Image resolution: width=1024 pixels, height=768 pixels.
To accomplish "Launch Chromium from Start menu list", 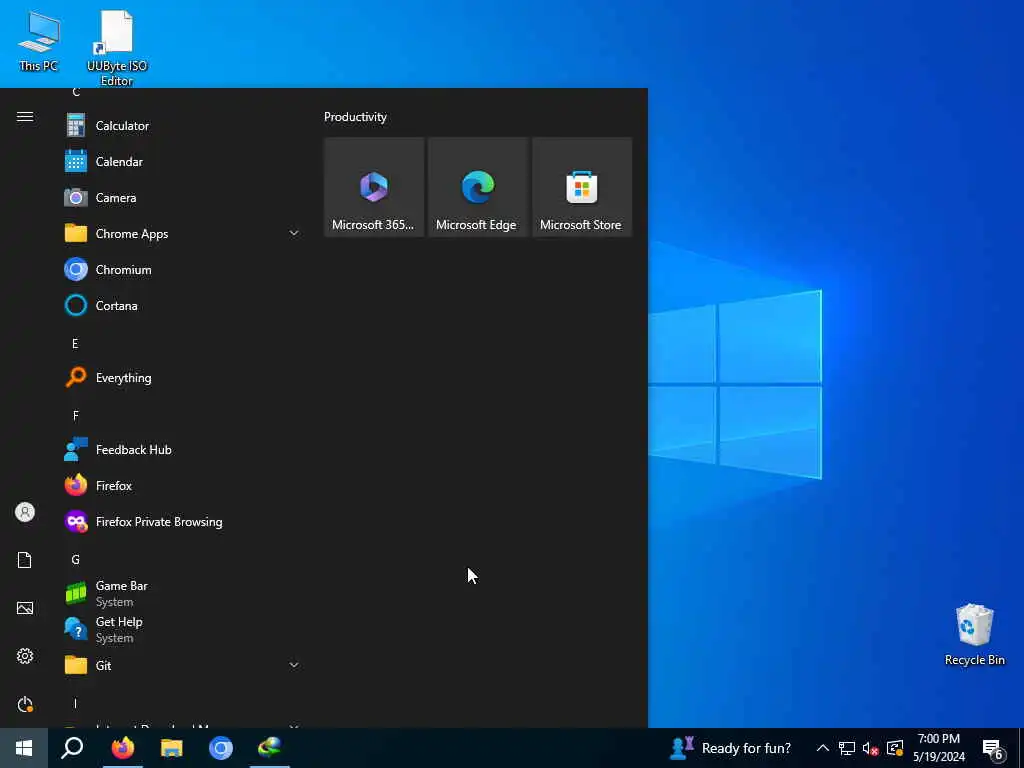I will point(183,269).
